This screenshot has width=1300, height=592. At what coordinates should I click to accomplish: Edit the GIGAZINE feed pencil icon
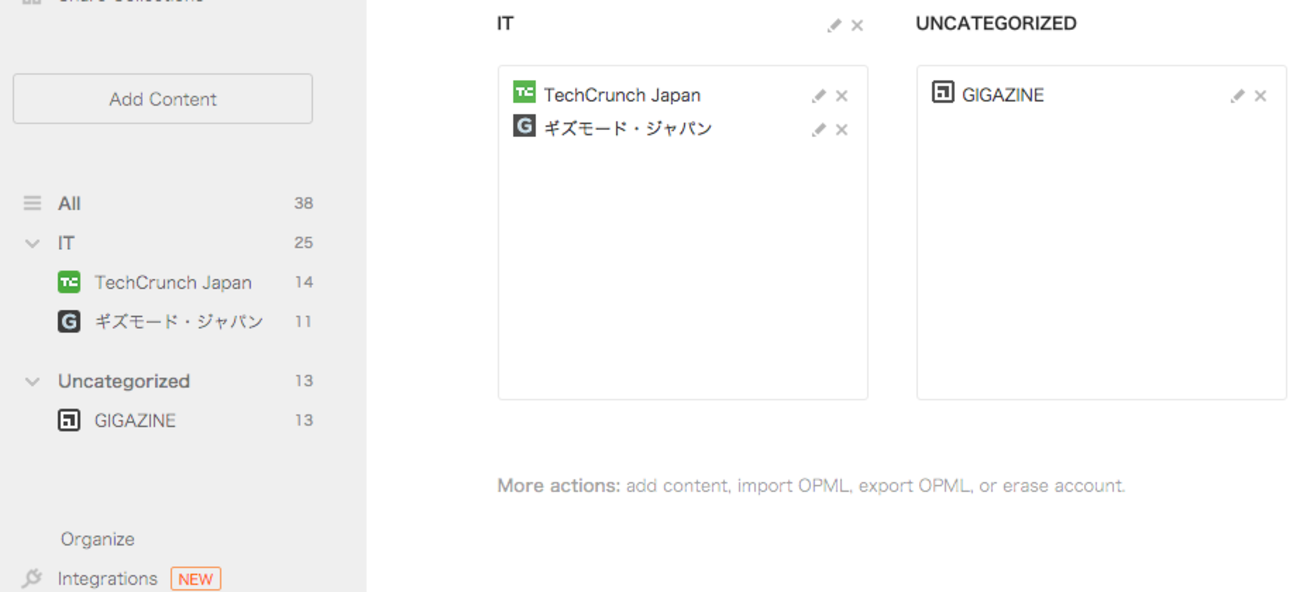(1237, 96)
